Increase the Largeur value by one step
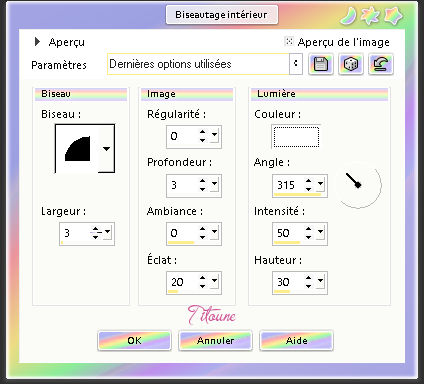Screen dimensions: 424x384 pos(96,229)
